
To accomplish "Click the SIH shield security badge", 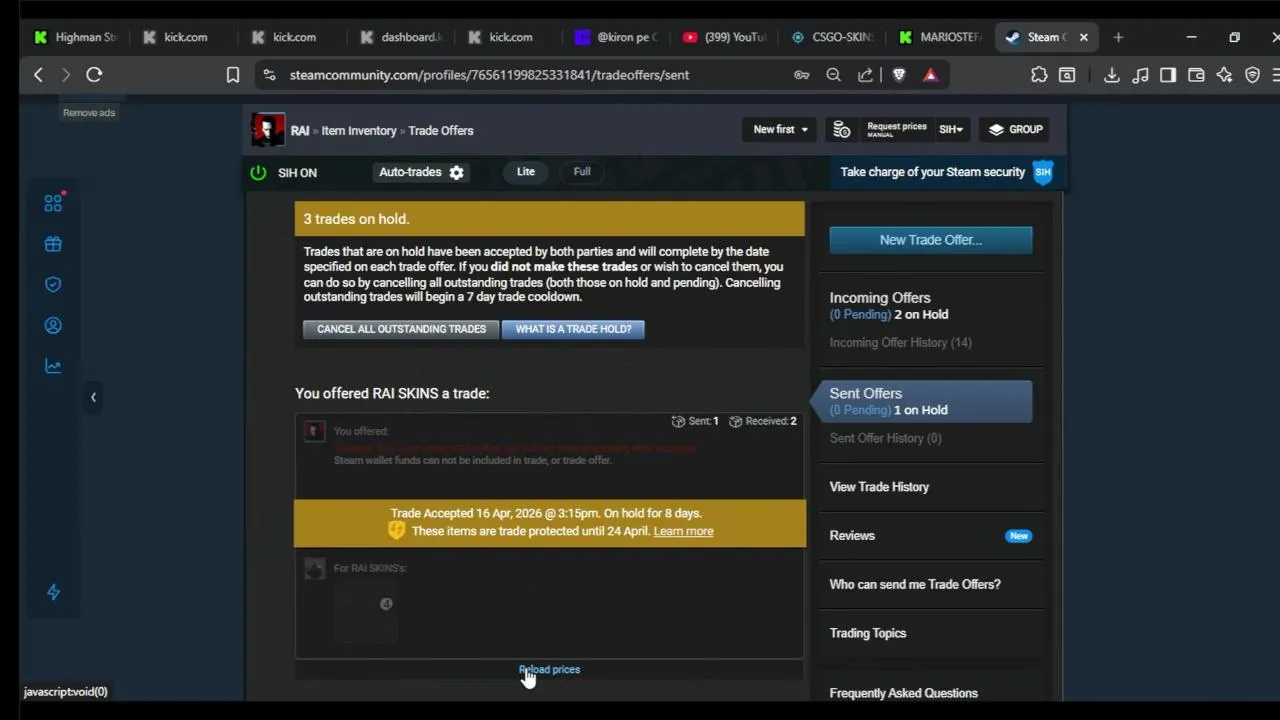I will 1043,172.
